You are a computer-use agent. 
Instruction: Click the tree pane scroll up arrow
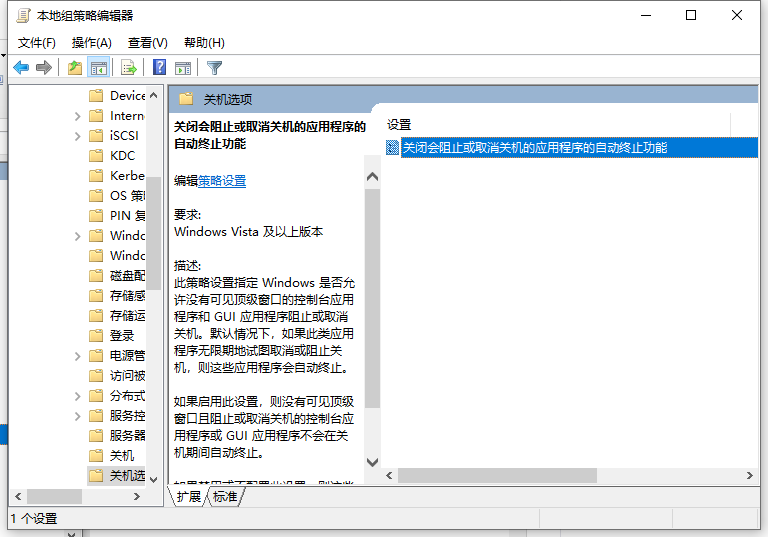coord(153,95)
